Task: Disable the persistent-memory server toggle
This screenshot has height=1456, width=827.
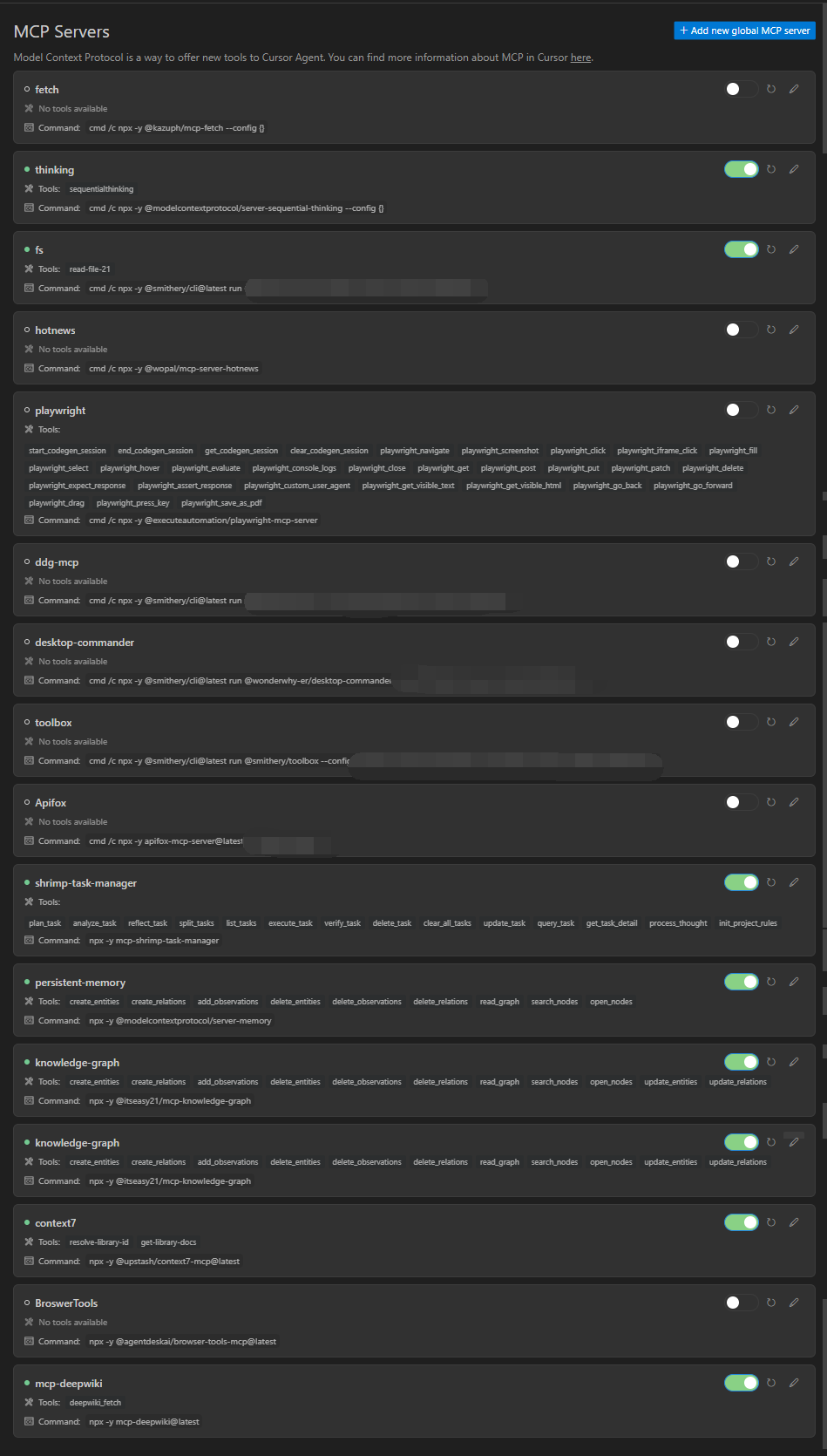Action: tap(742, 982)
